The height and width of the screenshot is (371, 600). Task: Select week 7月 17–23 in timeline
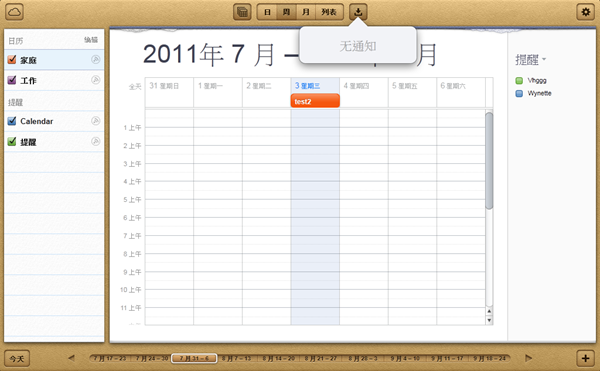(110, 358)
